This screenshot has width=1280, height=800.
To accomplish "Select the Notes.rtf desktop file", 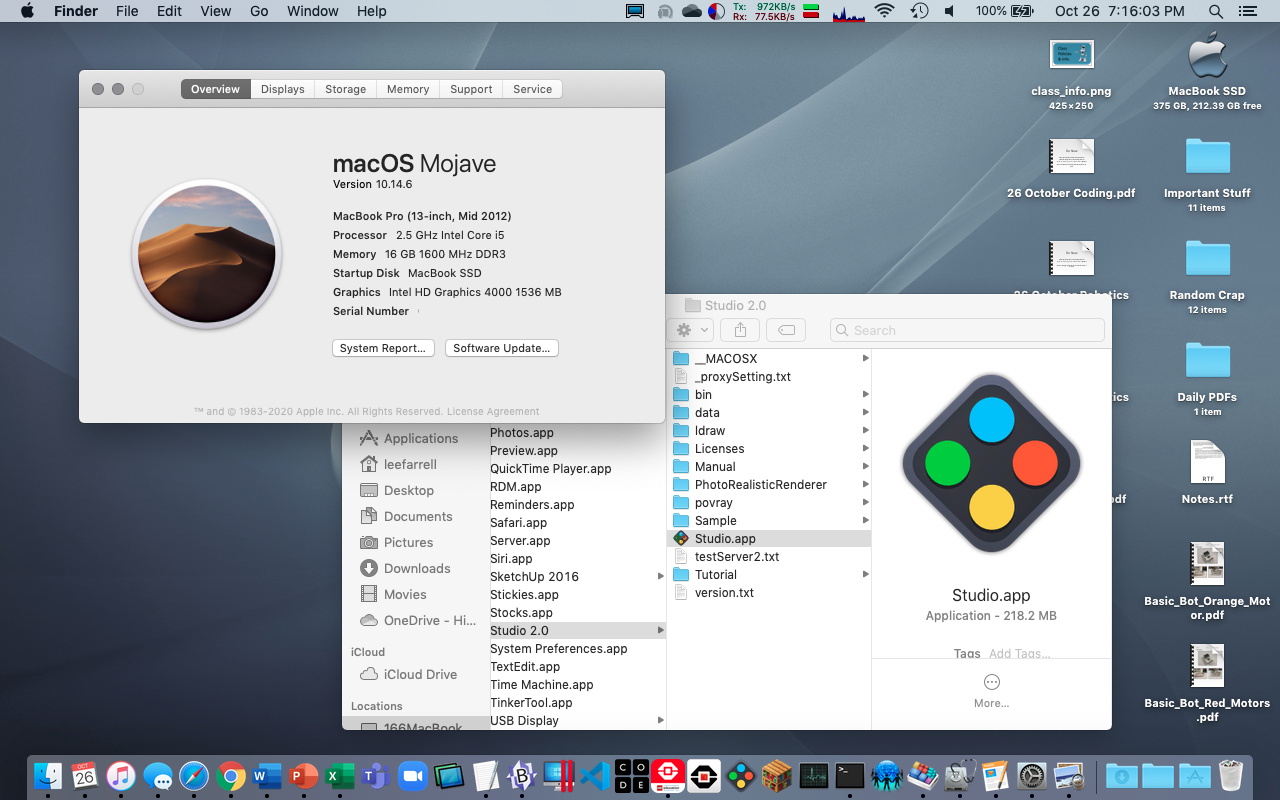I will 1207,471.
